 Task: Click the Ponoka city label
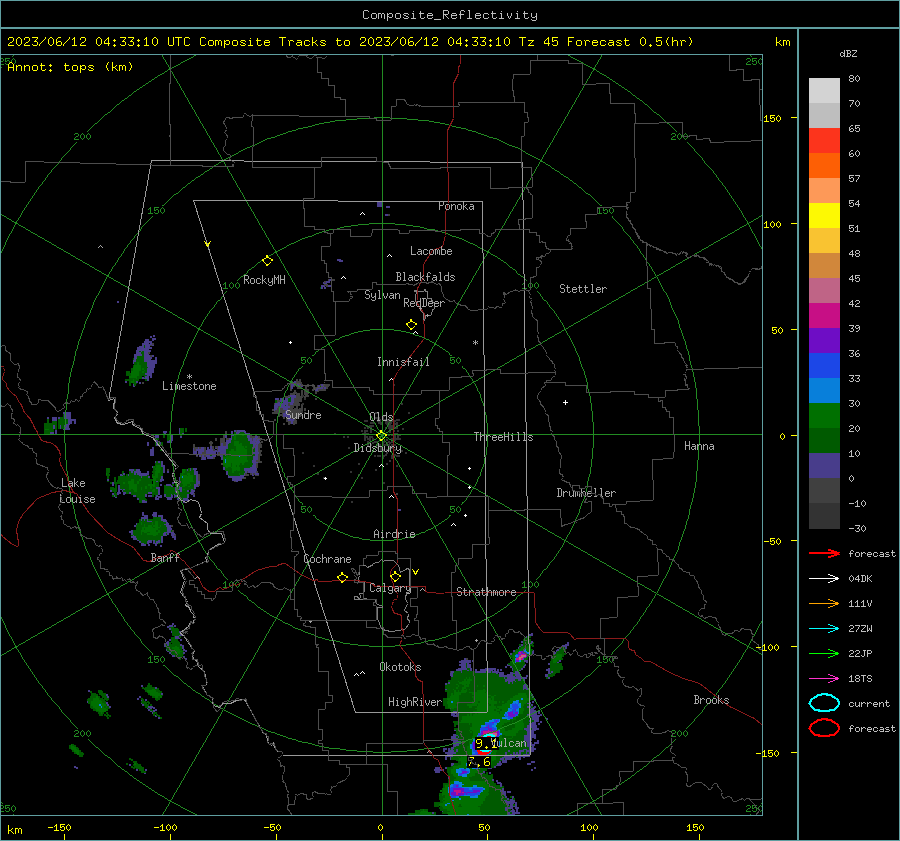pos(456,206)
